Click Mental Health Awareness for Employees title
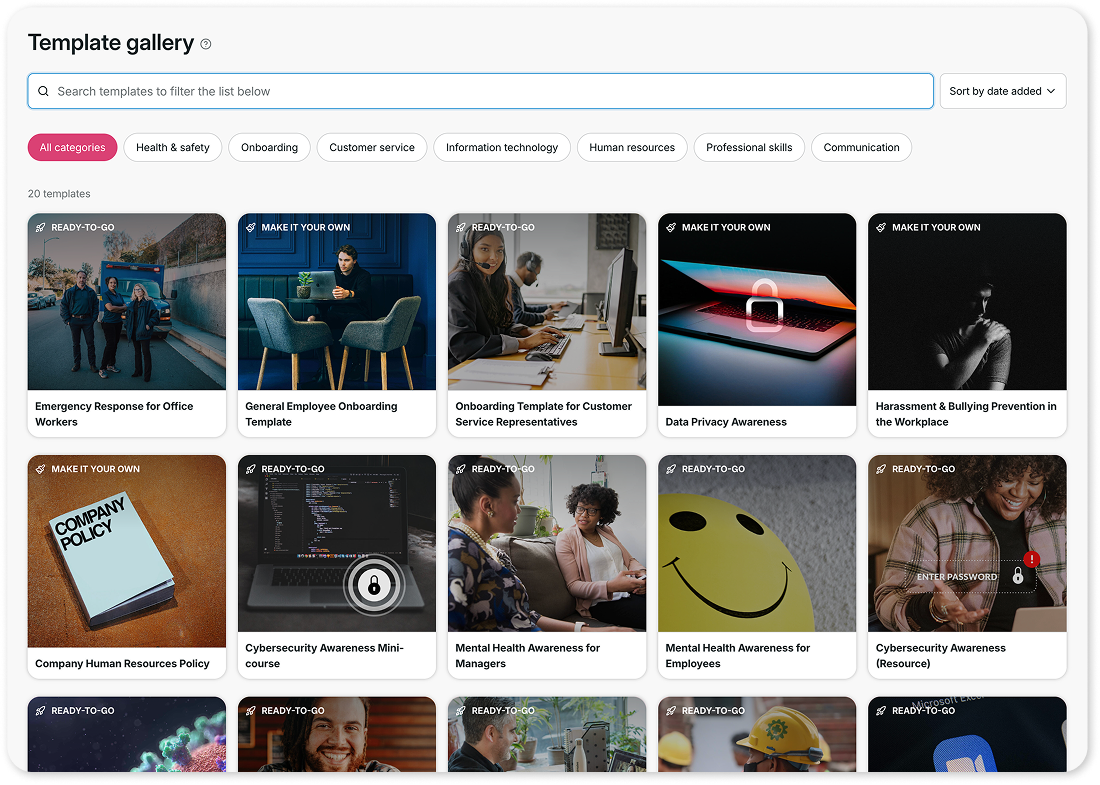The height and width of the screenshot is (785, 1100). pos(737,656)
